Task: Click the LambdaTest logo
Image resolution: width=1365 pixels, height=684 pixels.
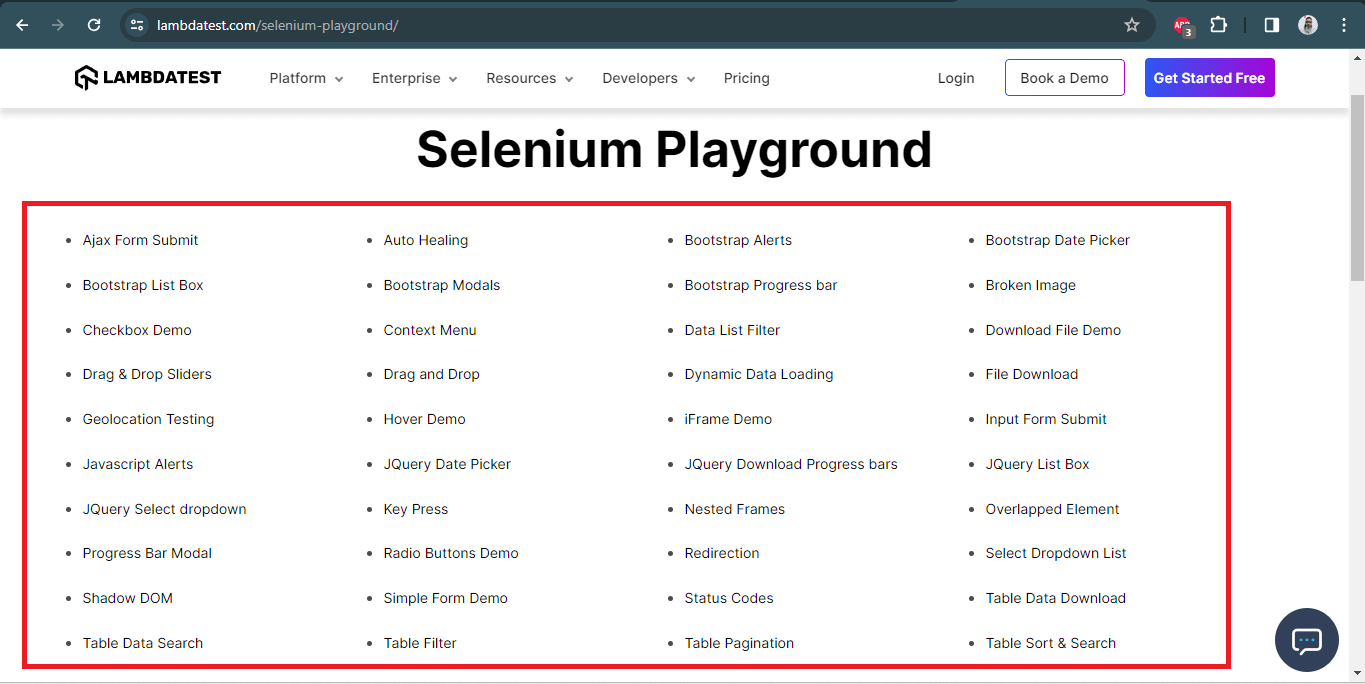Action: [147, 77]
